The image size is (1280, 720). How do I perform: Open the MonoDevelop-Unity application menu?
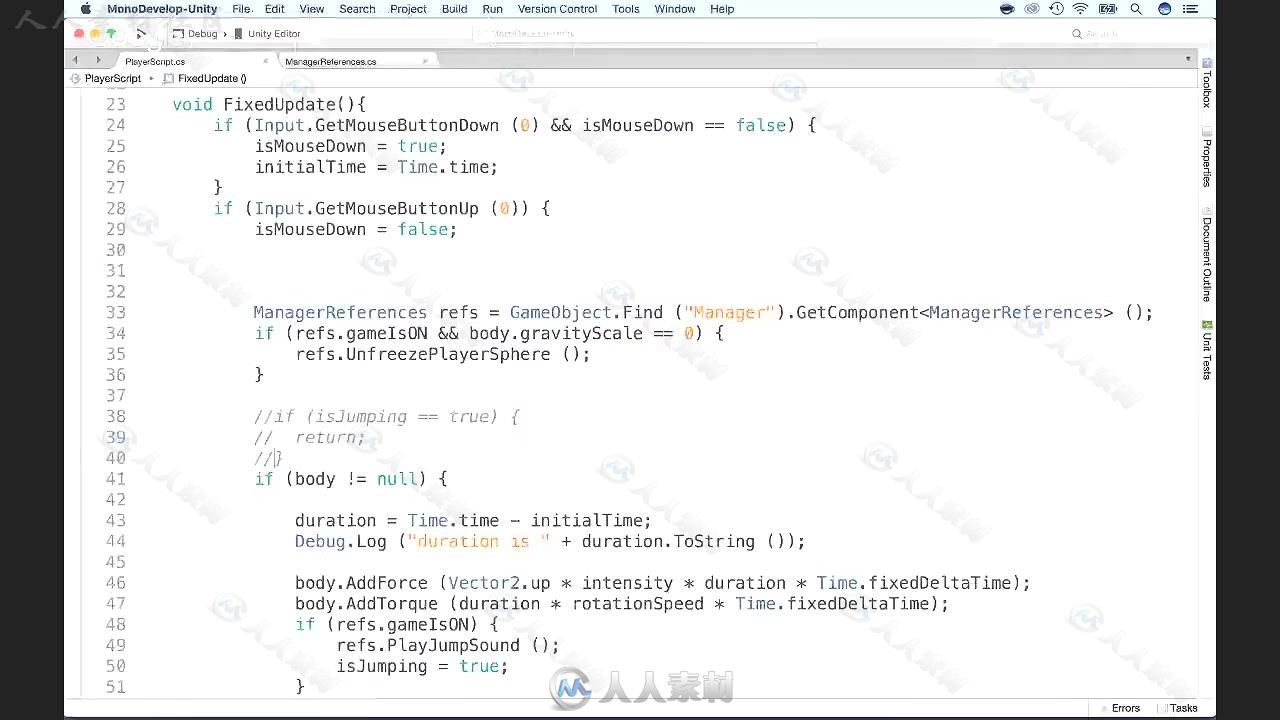(162, 9)
